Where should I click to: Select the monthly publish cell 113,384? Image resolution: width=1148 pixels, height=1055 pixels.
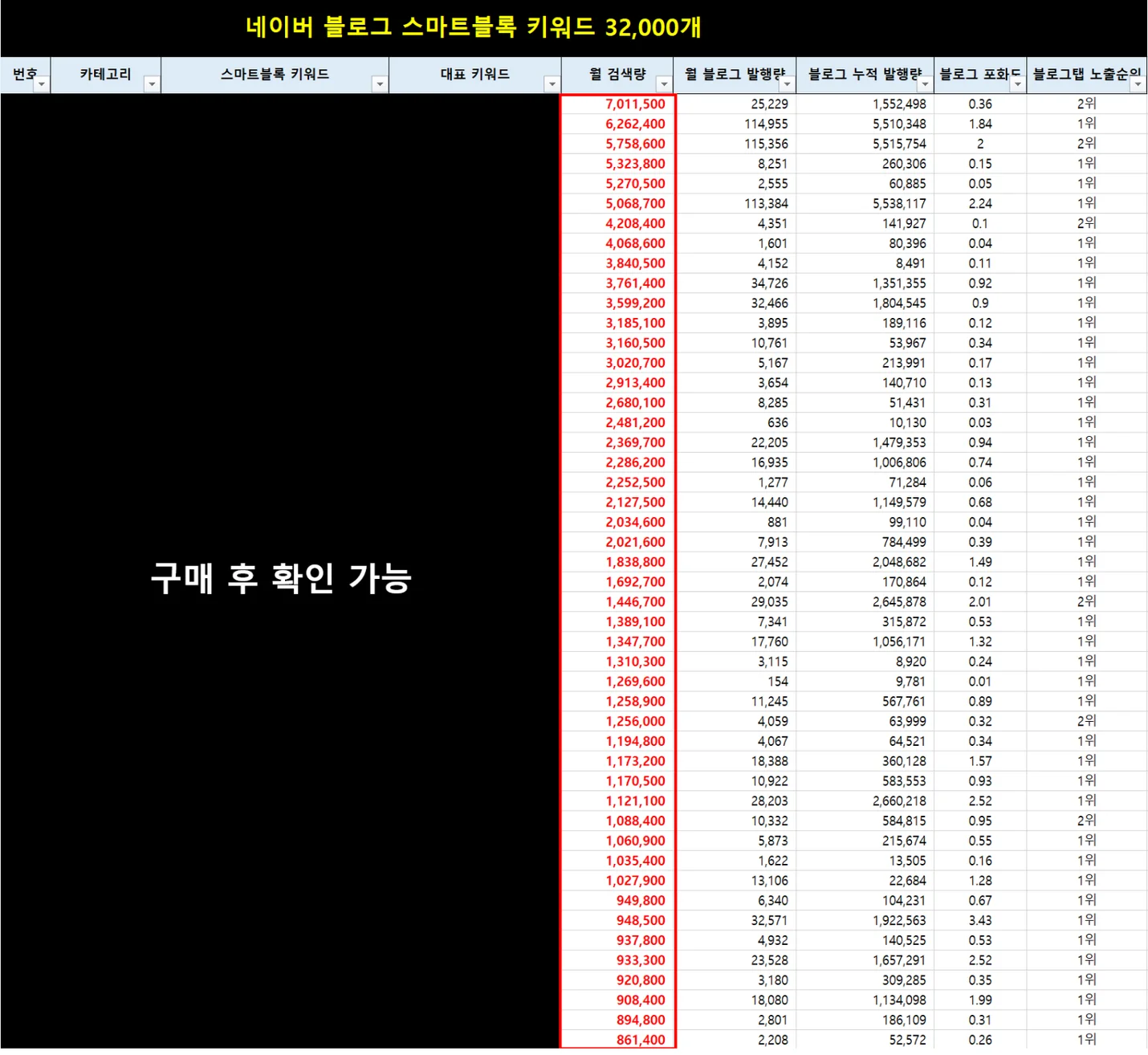point(735,203)
